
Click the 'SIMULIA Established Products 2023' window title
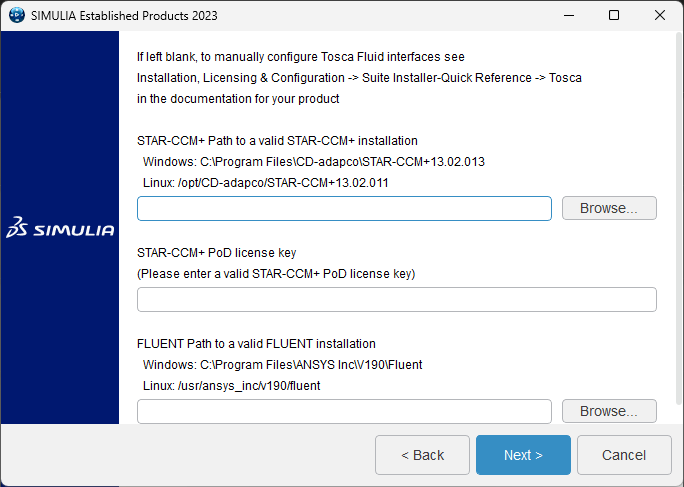(x=124, y=16)
